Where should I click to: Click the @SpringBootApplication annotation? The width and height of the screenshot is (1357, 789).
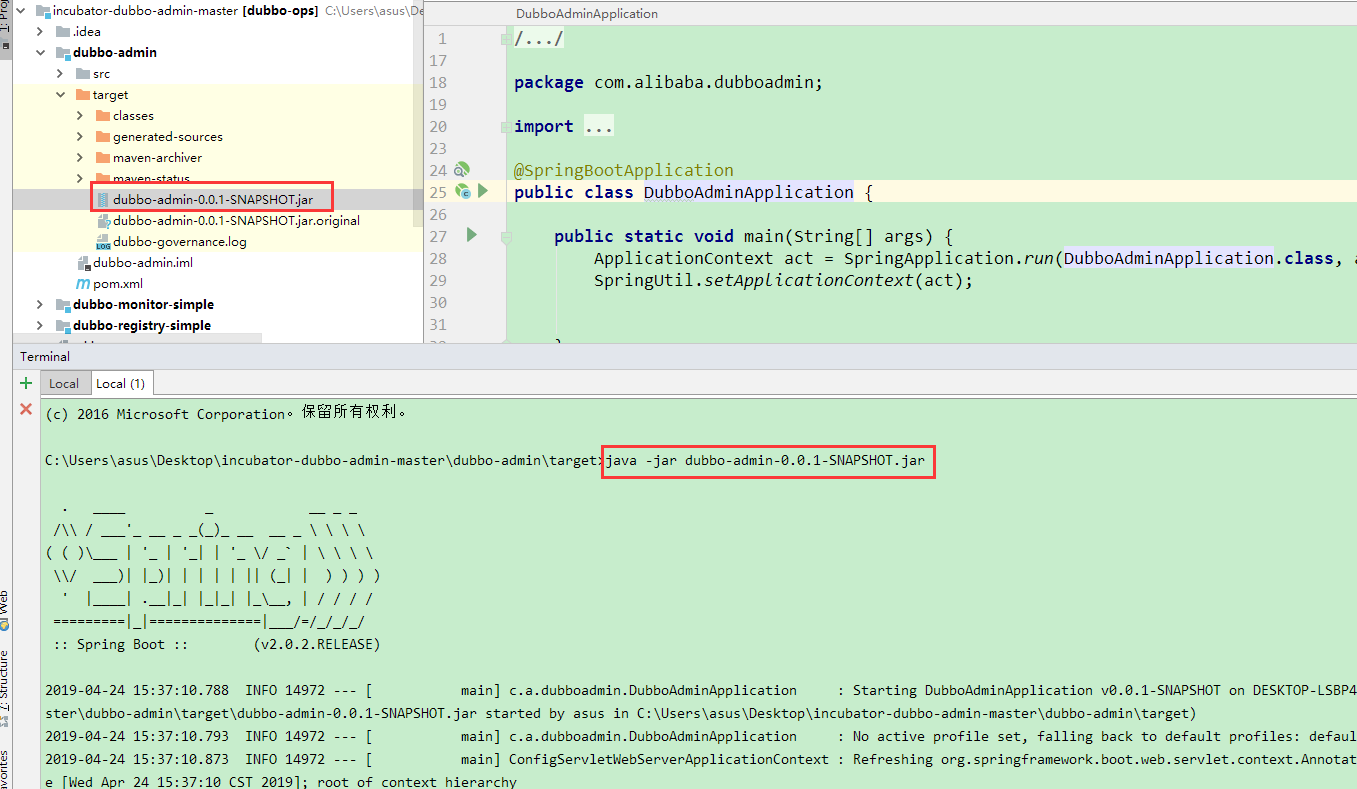tap(624, 171)
